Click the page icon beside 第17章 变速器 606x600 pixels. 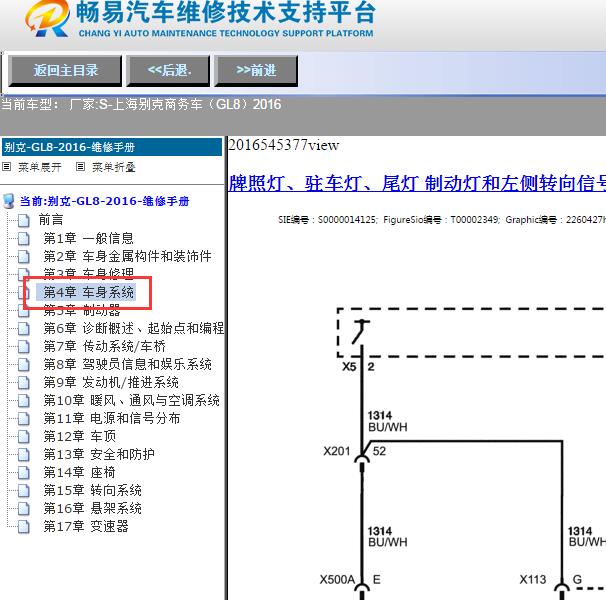coord(24,527)
